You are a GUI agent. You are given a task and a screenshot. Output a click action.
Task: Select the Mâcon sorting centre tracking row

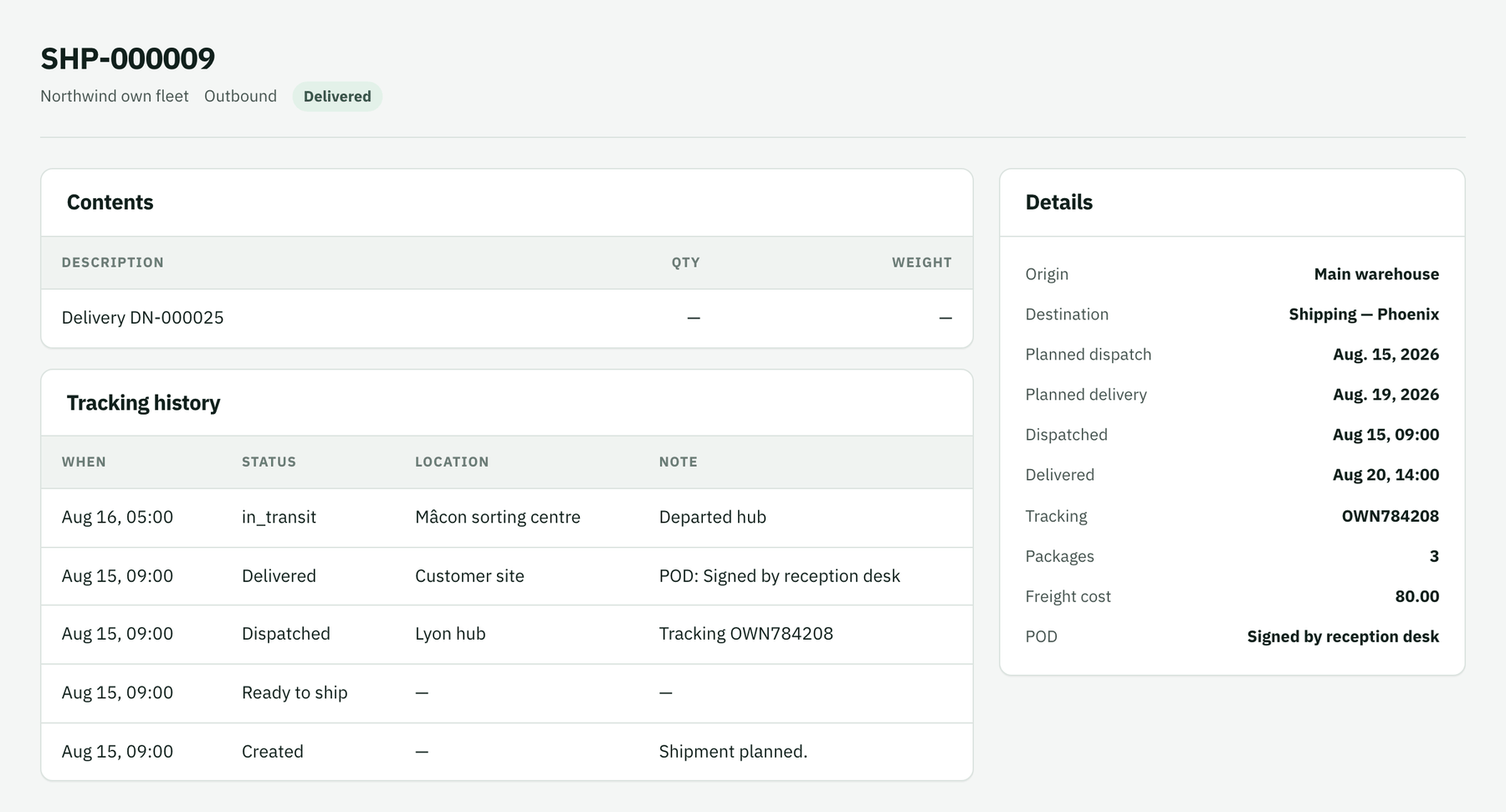pyautogui.click(x=507, y=518)
